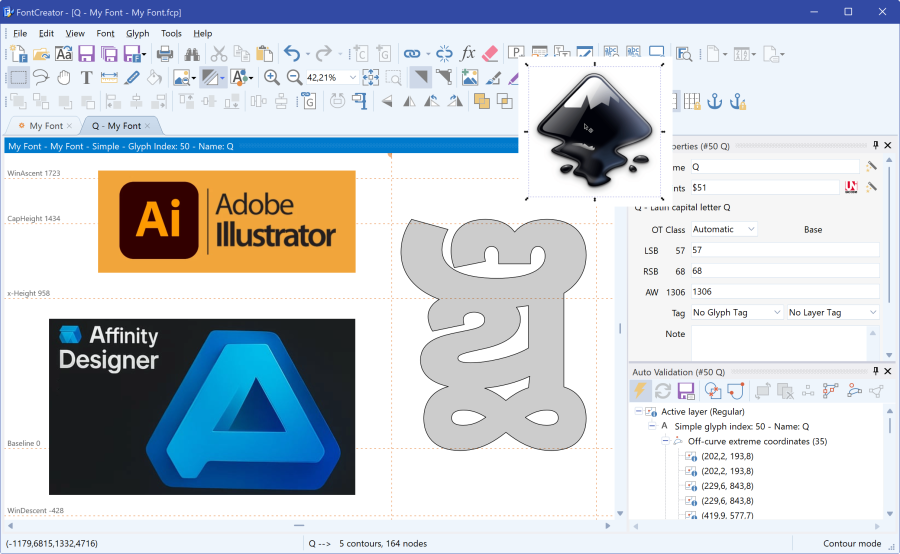Close the Auto Validation panel

(887, 371)
